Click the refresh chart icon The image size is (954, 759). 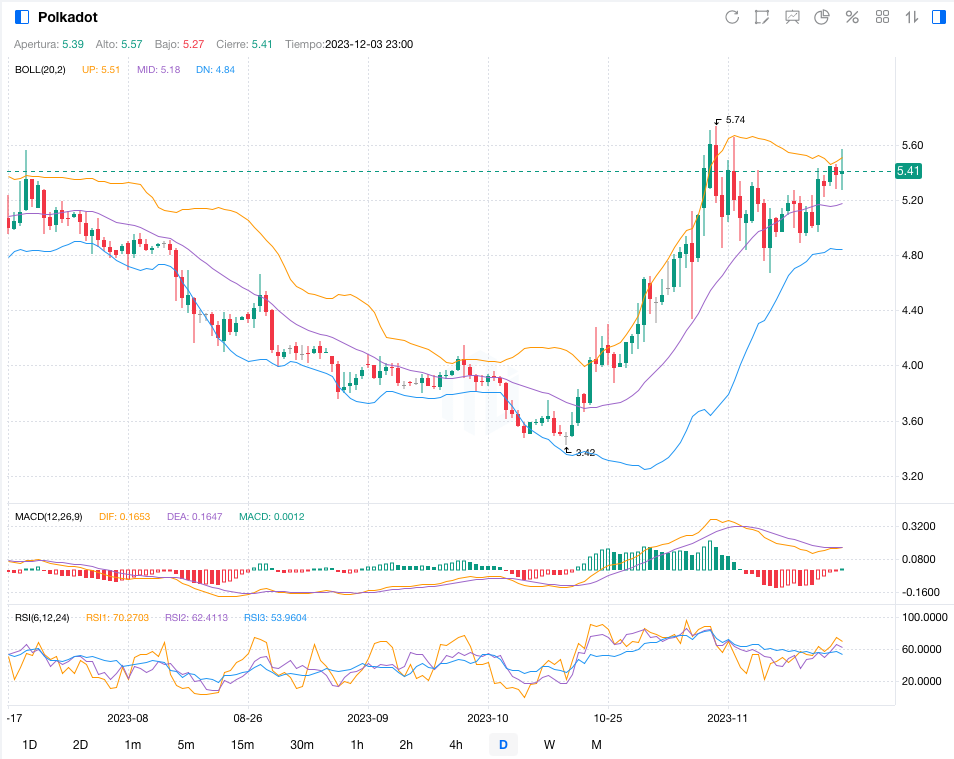[732, 17]
